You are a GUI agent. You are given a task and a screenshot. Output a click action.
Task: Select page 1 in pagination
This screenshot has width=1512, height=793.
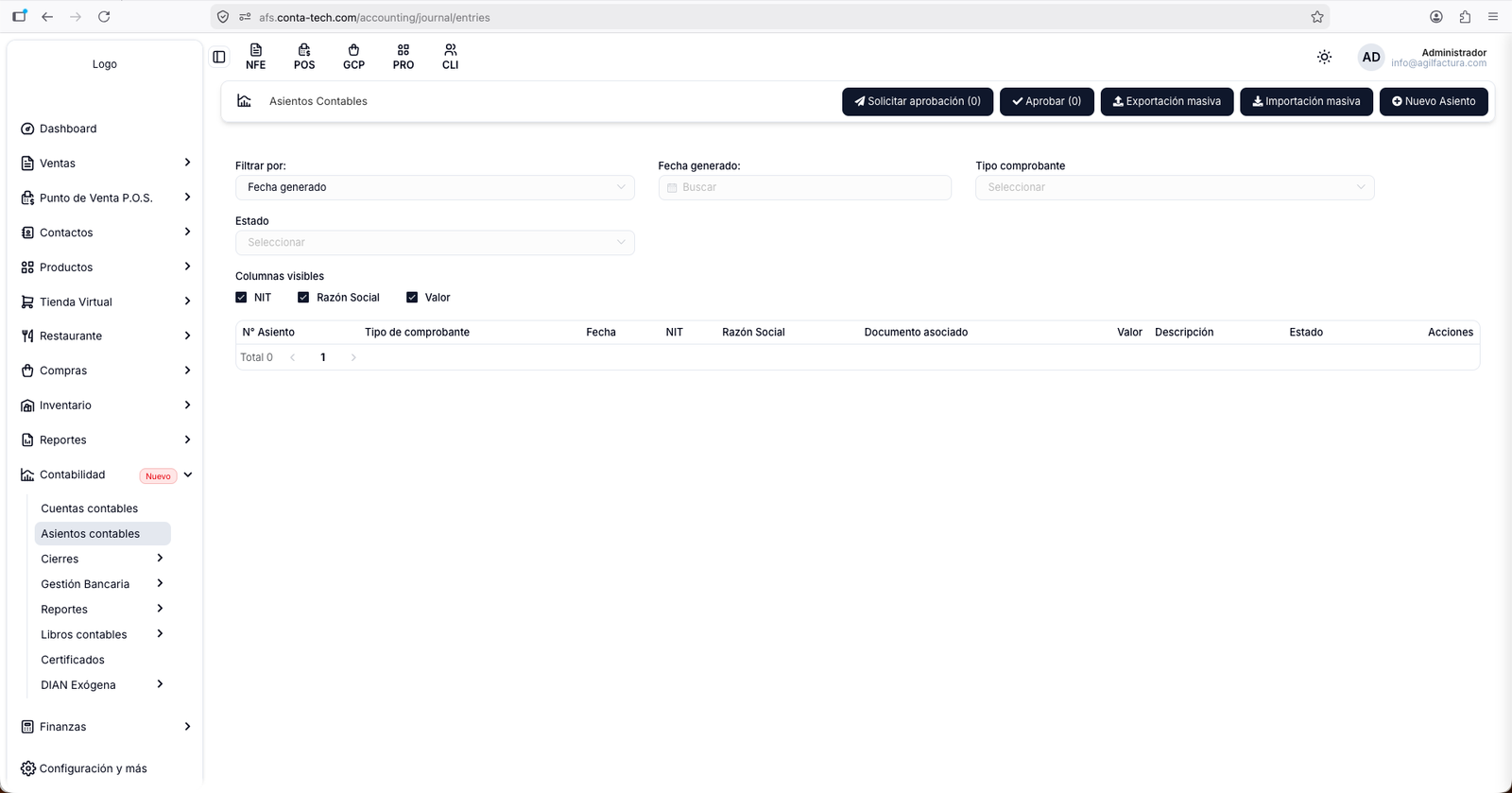pos(323,357)
